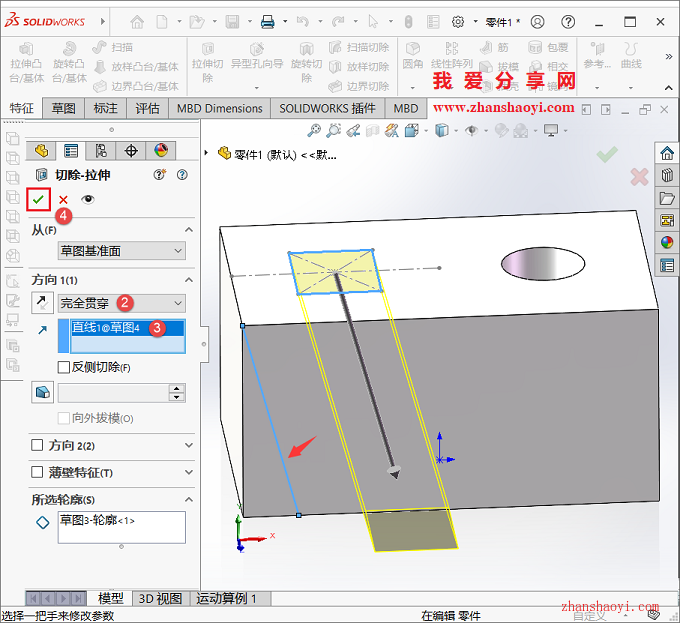Enable the 方向 2 checkbox
Viewport: 680px width, 623px height.
click(37, 445)
